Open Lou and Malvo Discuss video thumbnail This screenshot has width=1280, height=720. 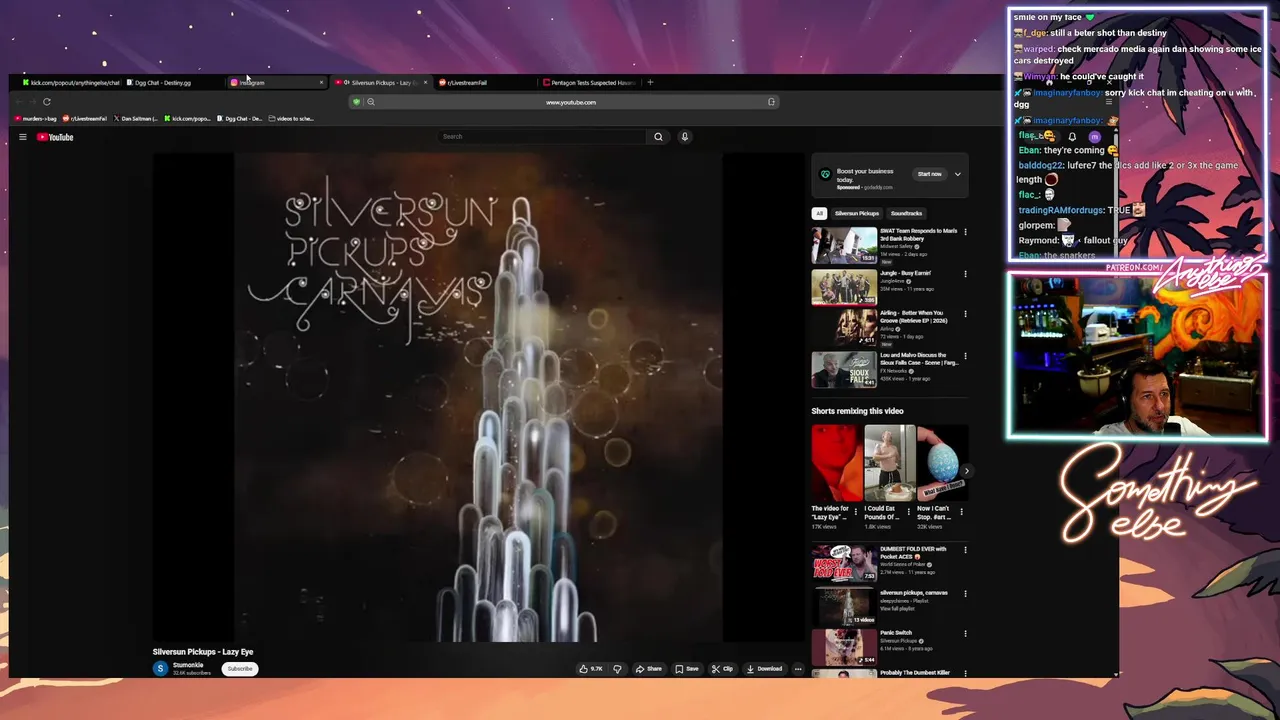click(x=844, y=369)
